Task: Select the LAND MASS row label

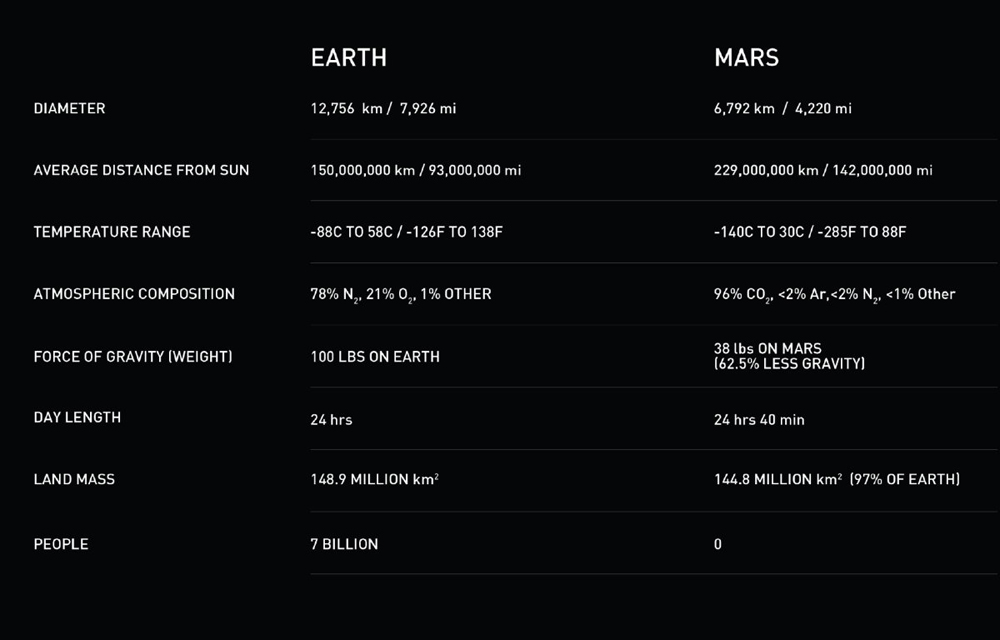Action: tap(74, 479)
